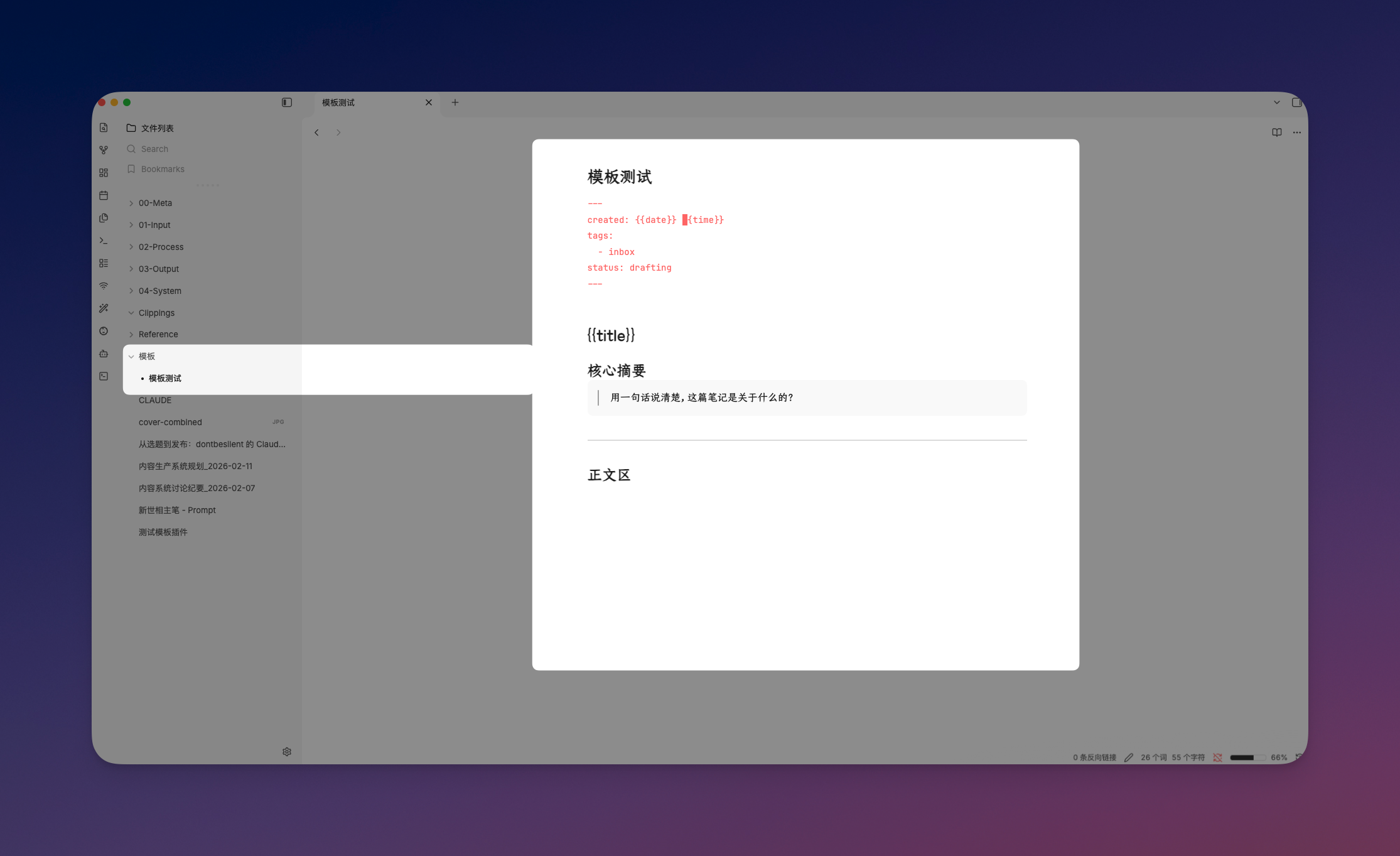This screenshot has width=1400, height=856.
Task: Select the 模板测试 tab
Action: (x=339, y=102)
